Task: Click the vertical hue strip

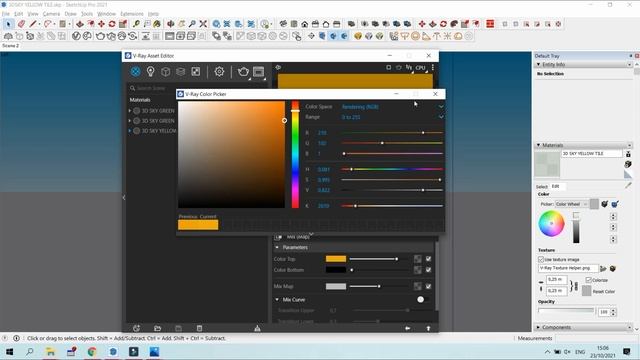Action: [x=295, y=155]
